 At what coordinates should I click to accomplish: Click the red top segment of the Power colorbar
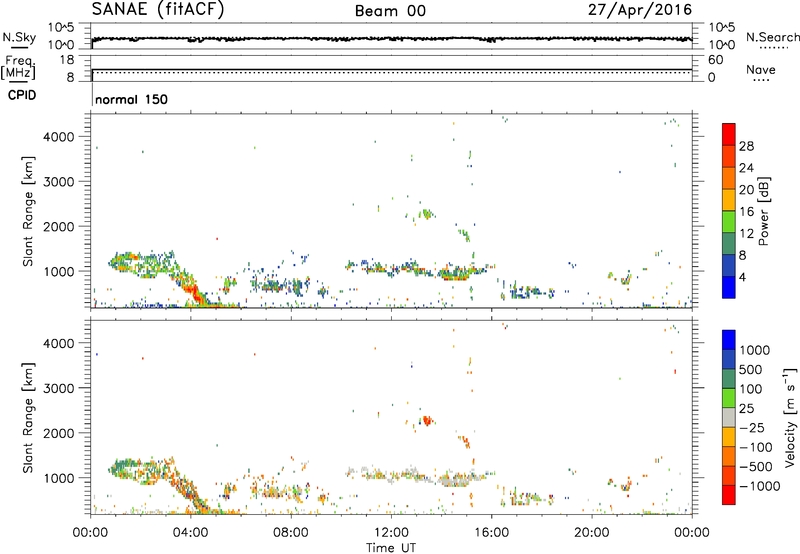click(729, 134)
